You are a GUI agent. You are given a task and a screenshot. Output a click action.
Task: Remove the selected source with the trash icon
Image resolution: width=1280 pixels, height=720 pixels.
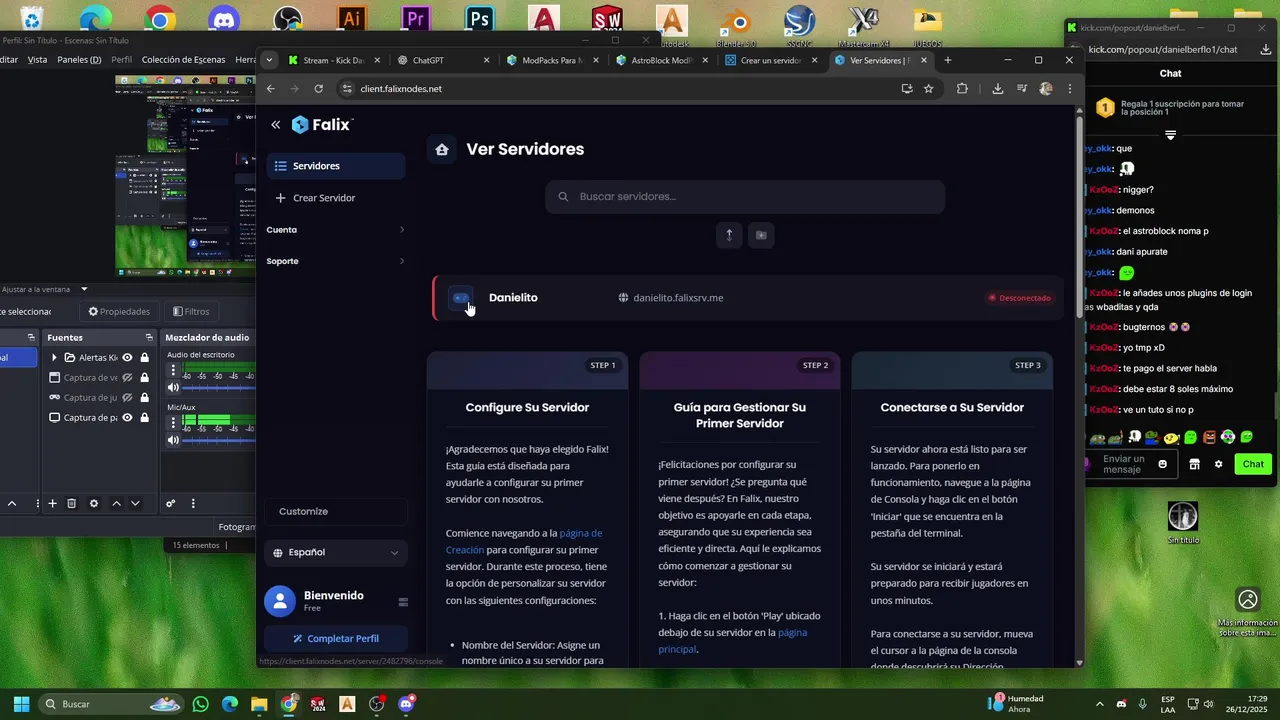[x=72, y=504]
